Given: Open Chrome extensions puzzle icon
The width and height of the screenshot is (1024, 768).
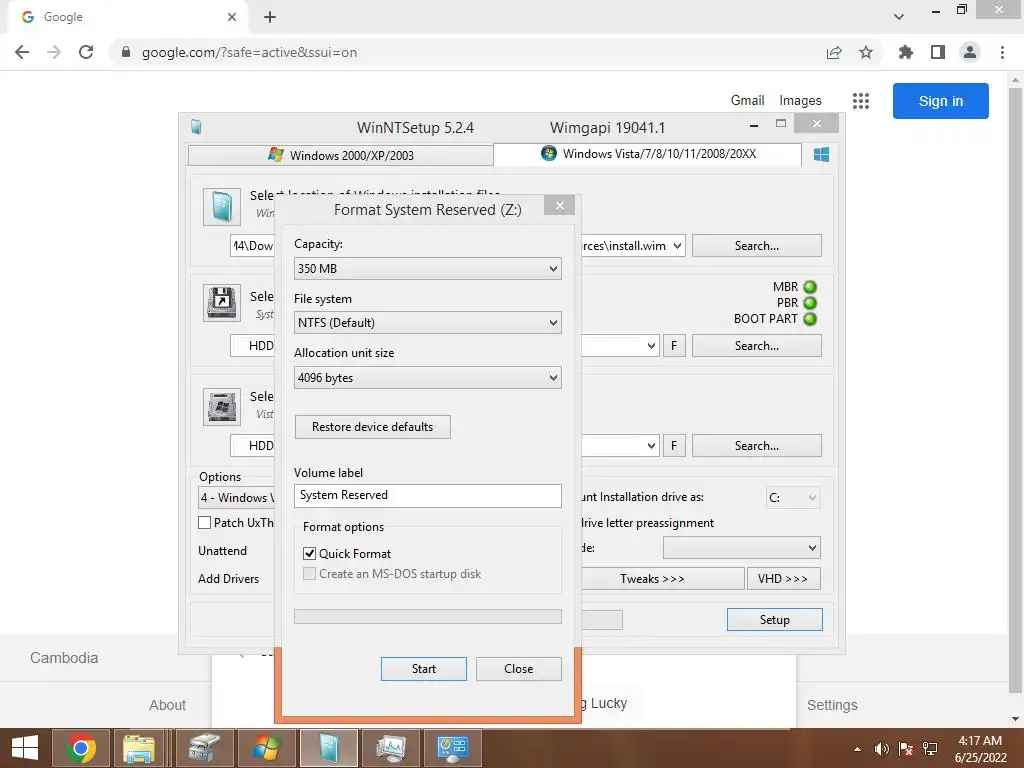Looking at the screenshot, I should 905,52.
